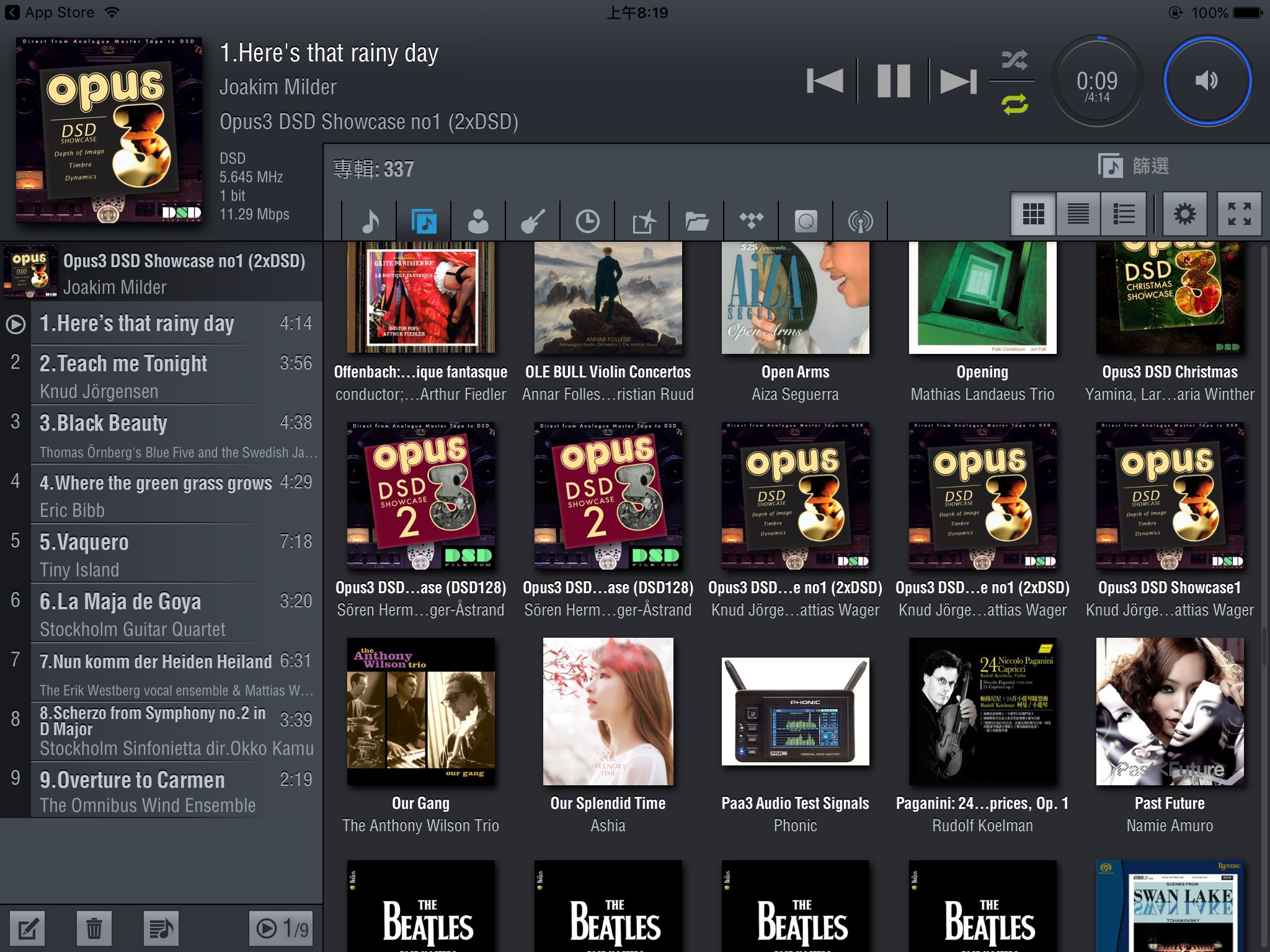The width and height of the screenshot is (1270, 952).
Task: Tap the Wi-Fi status icon
Action: (x=112, y=12)
